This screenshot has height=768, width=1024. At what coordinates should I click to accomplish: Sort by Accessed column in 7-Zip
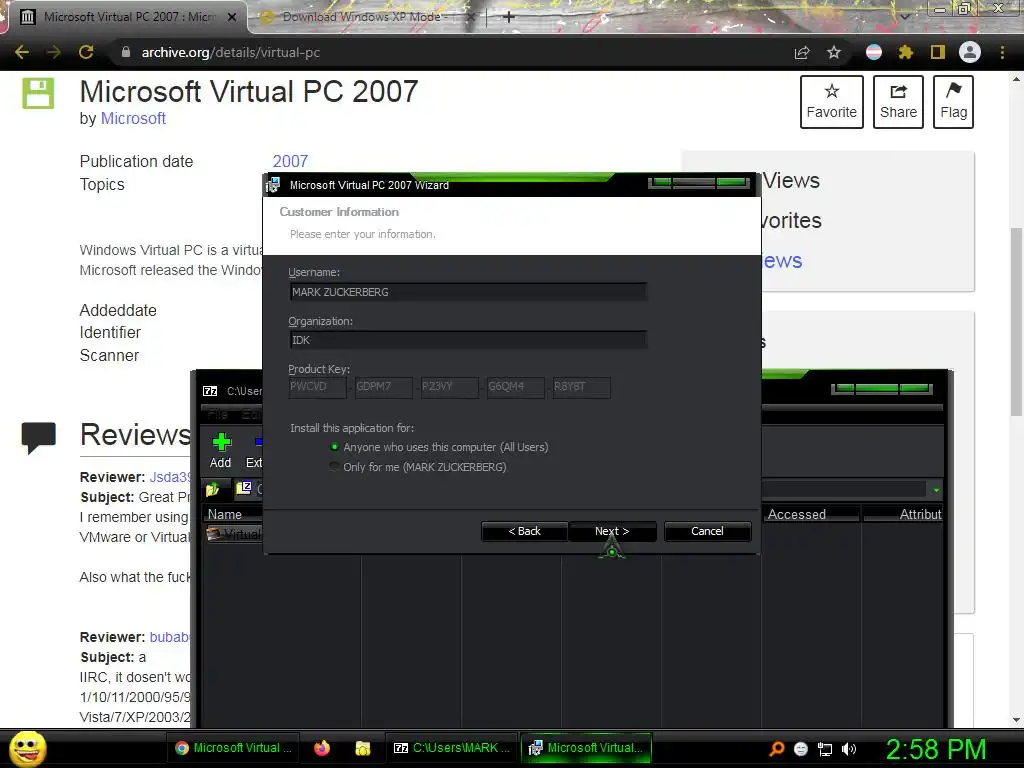pyautogui.click(x=810, y=515)
